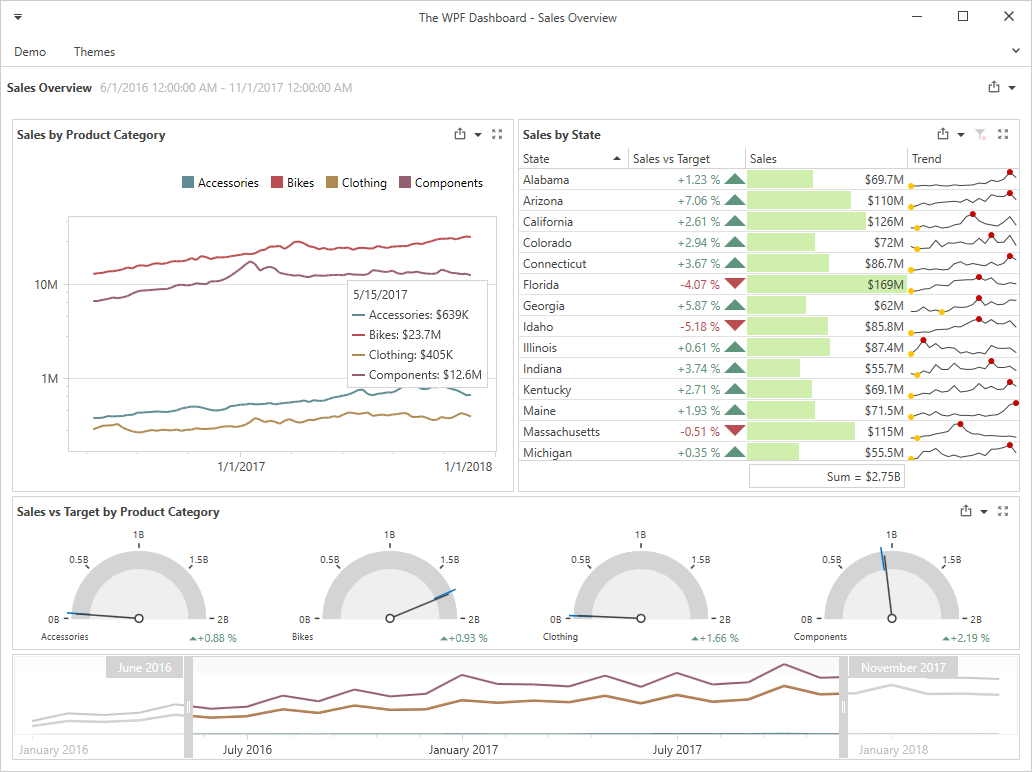
Task: Click export icon in Sales vs Target panel
Action: click(x=966, y=511)
